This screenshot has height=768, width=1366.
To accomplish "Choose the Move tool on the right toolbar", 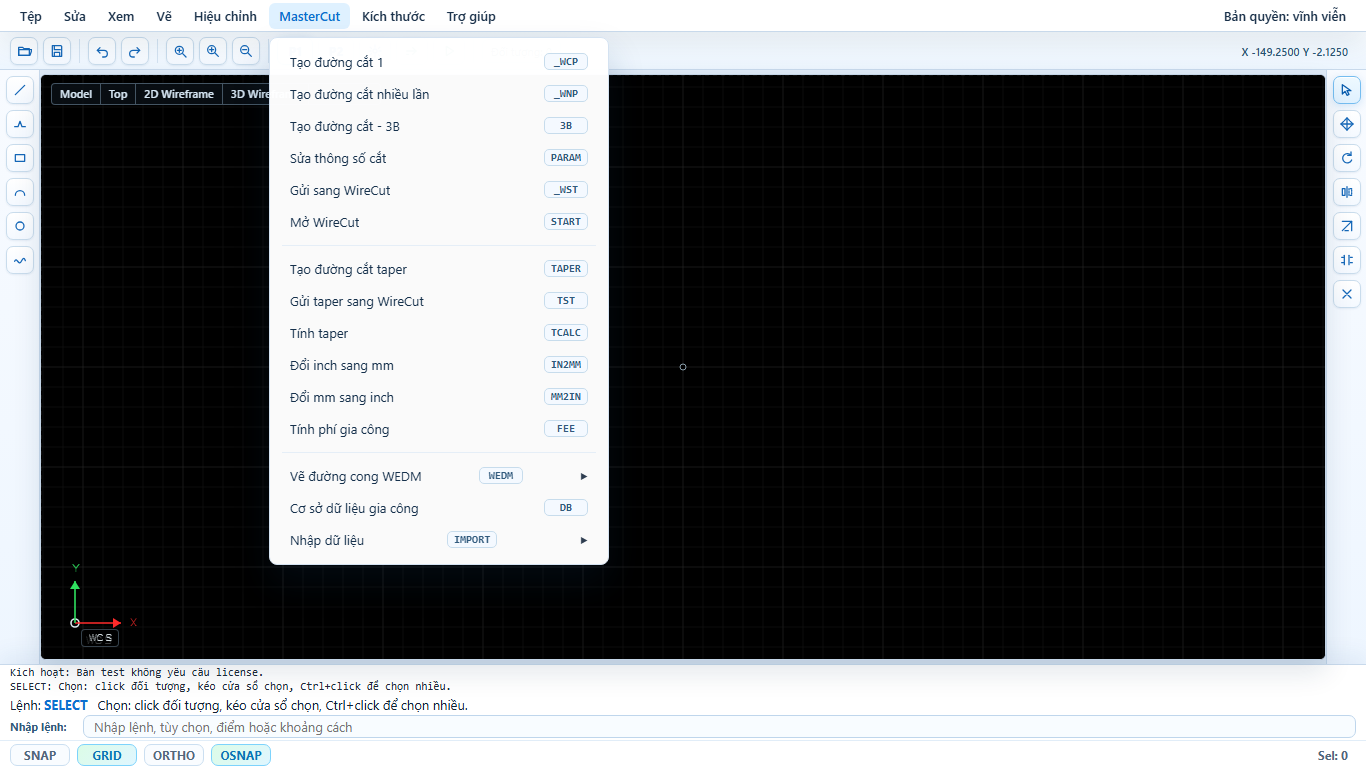I will coord(1346,124).
